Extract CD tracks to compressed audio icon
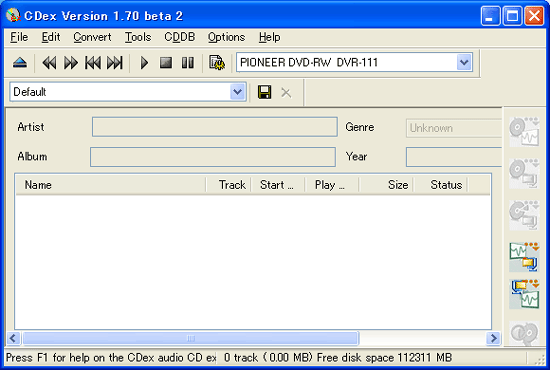This screenshot has width=550, height=370. [x=524, y=173]
